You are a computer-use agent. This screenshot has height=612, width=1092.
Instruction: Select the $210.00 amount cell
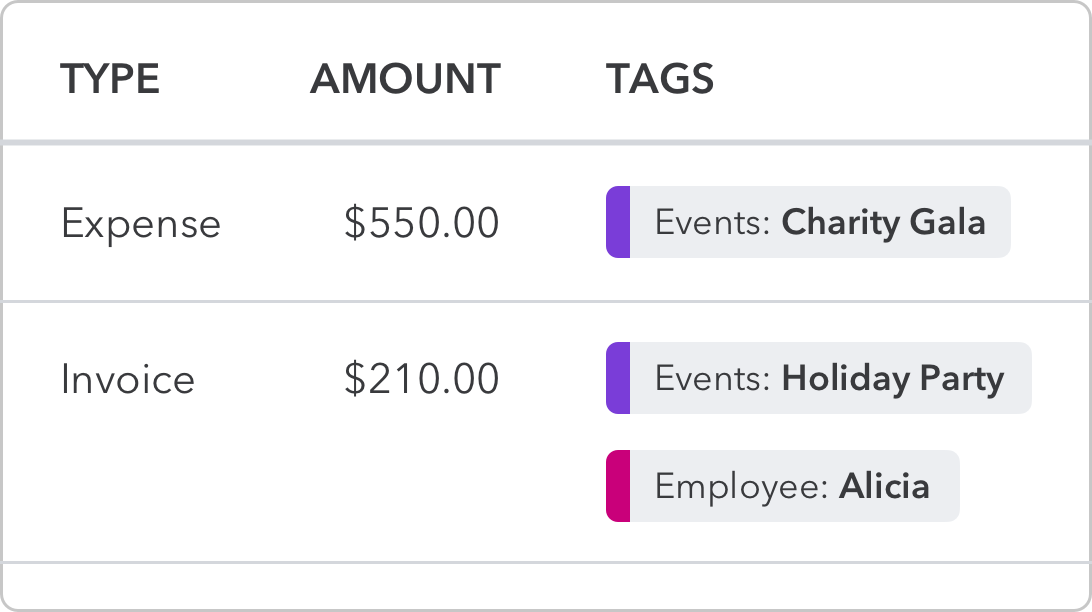[421, 379]
